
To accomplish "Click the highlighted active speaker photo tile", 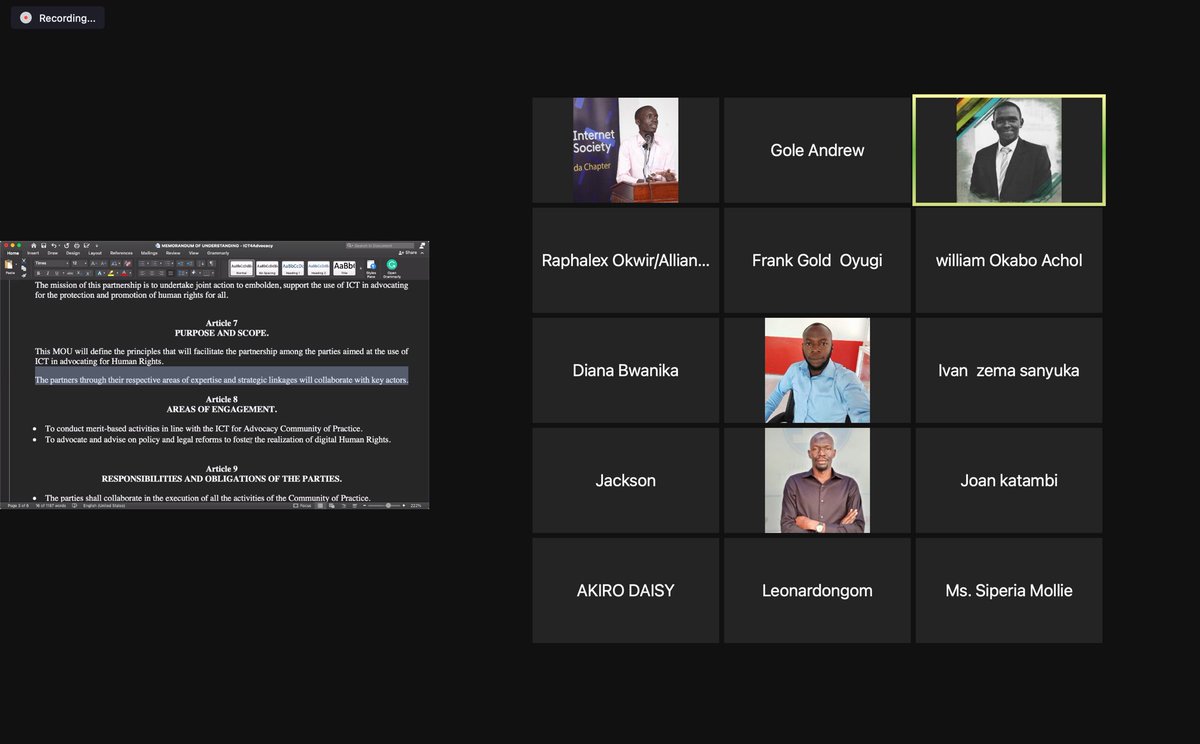I will (x=1009, y=150).
